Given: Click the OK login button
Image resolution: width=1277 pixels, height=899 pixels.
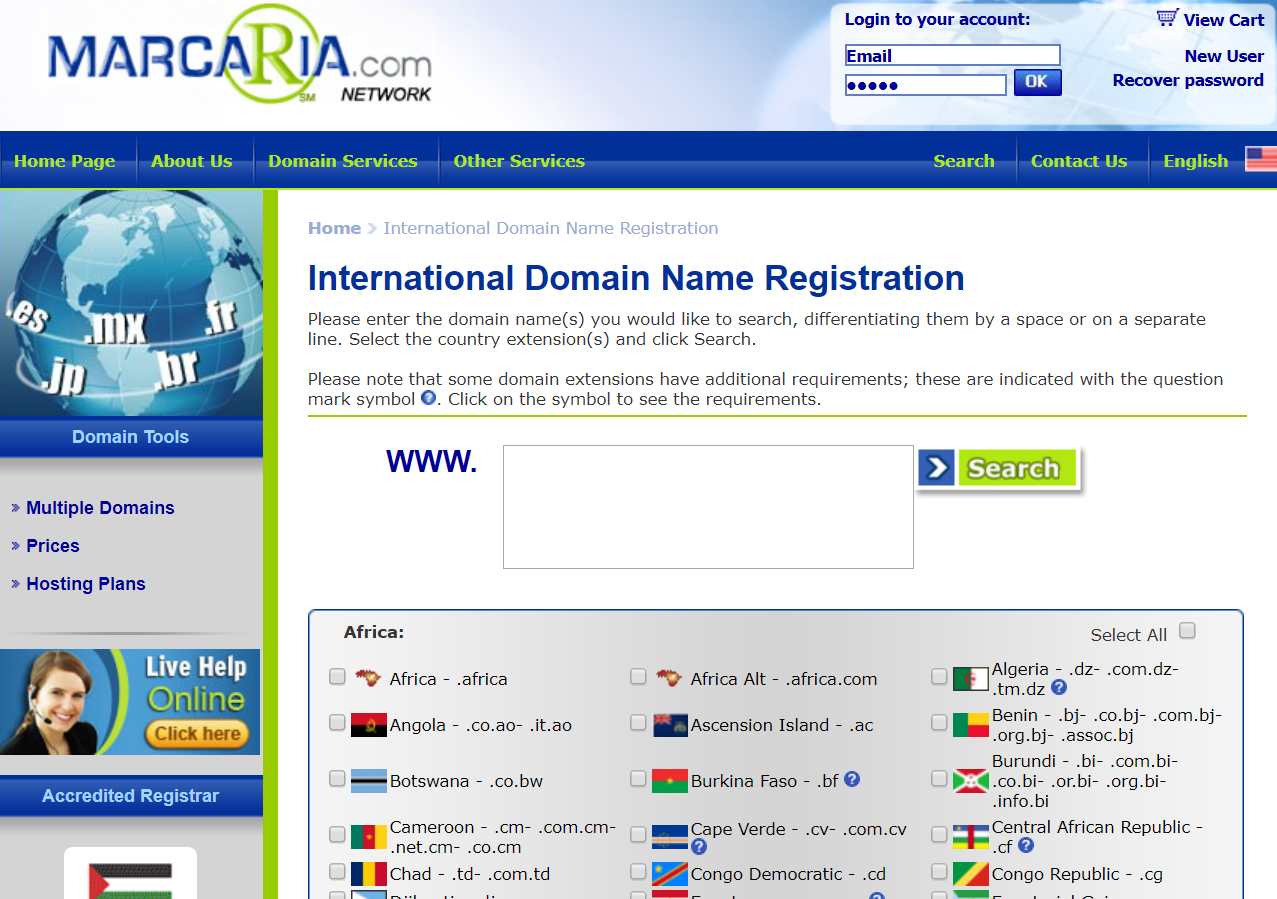Looking at the screenshot, I should point(1037,82).
